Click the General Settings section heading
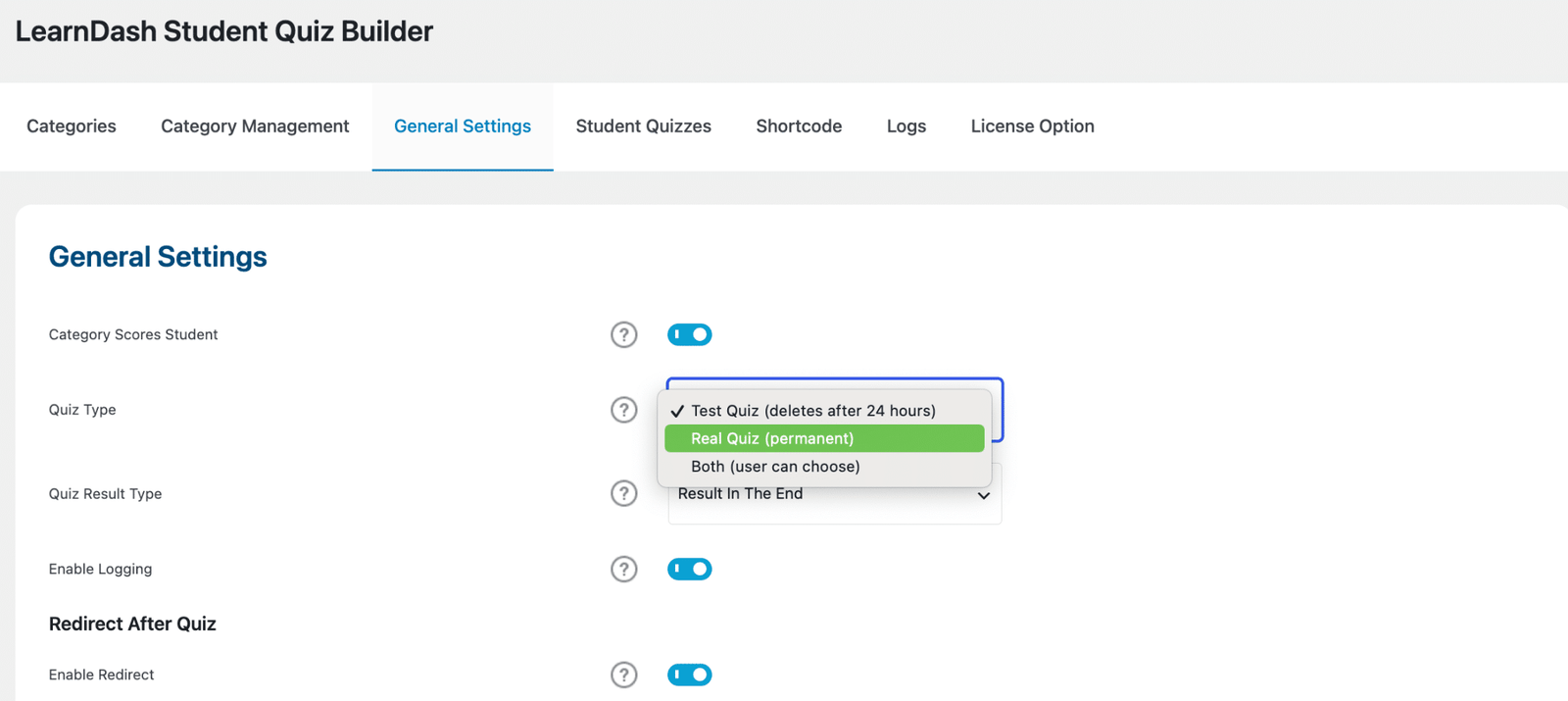 (x=158, y=257)
